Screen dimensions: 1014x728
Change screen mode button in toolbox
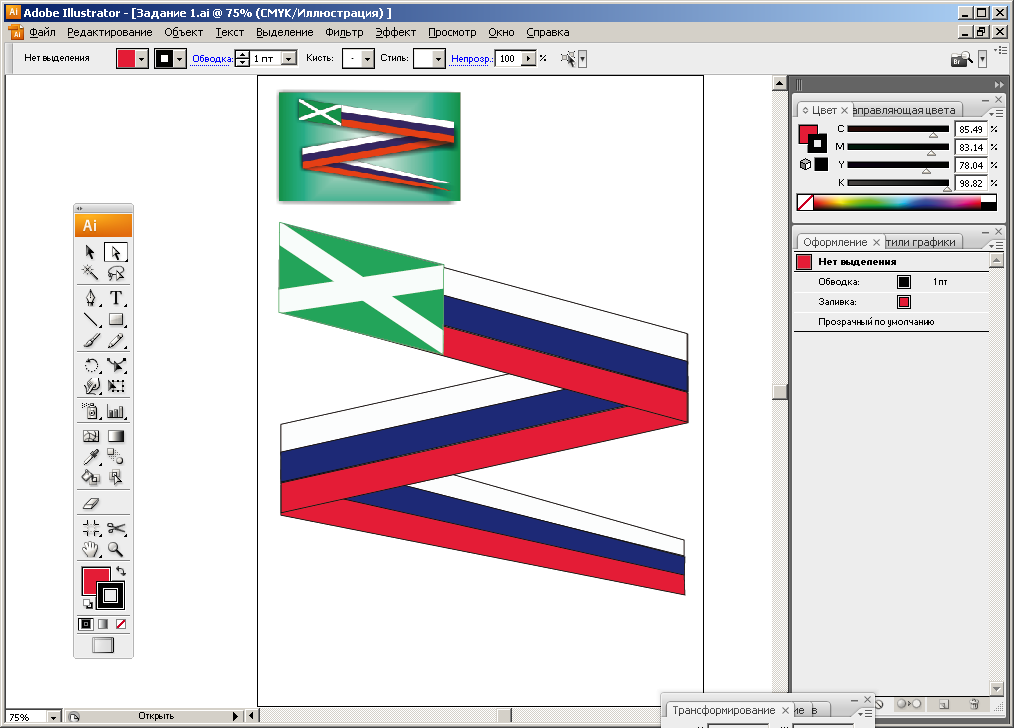pyautogui.click(x=103, y=645)
